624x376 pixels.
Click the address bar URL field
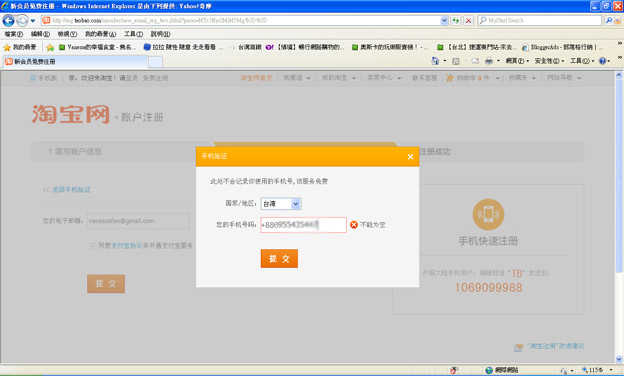[241, 20]
